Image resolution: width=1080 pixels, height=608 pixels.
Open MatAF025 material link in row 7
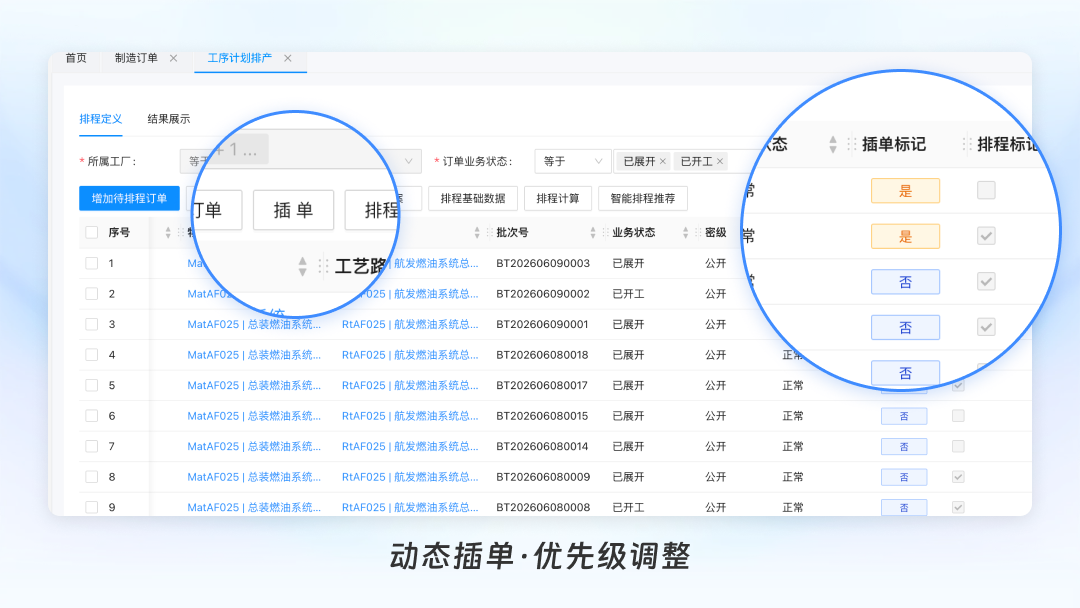point(254,446)
